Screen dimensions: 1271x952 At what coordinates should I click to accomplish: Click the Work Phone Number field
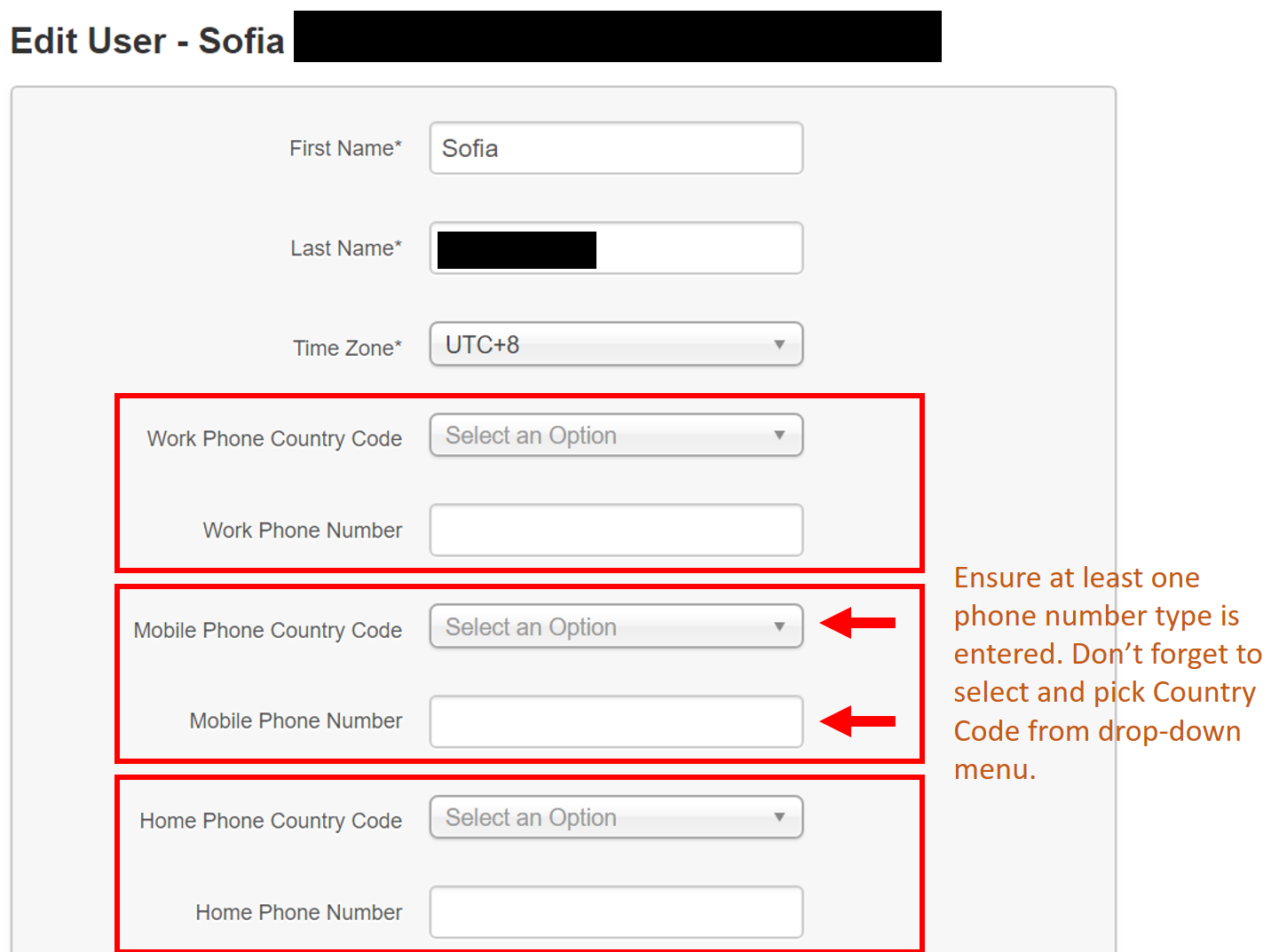point(615,530)
